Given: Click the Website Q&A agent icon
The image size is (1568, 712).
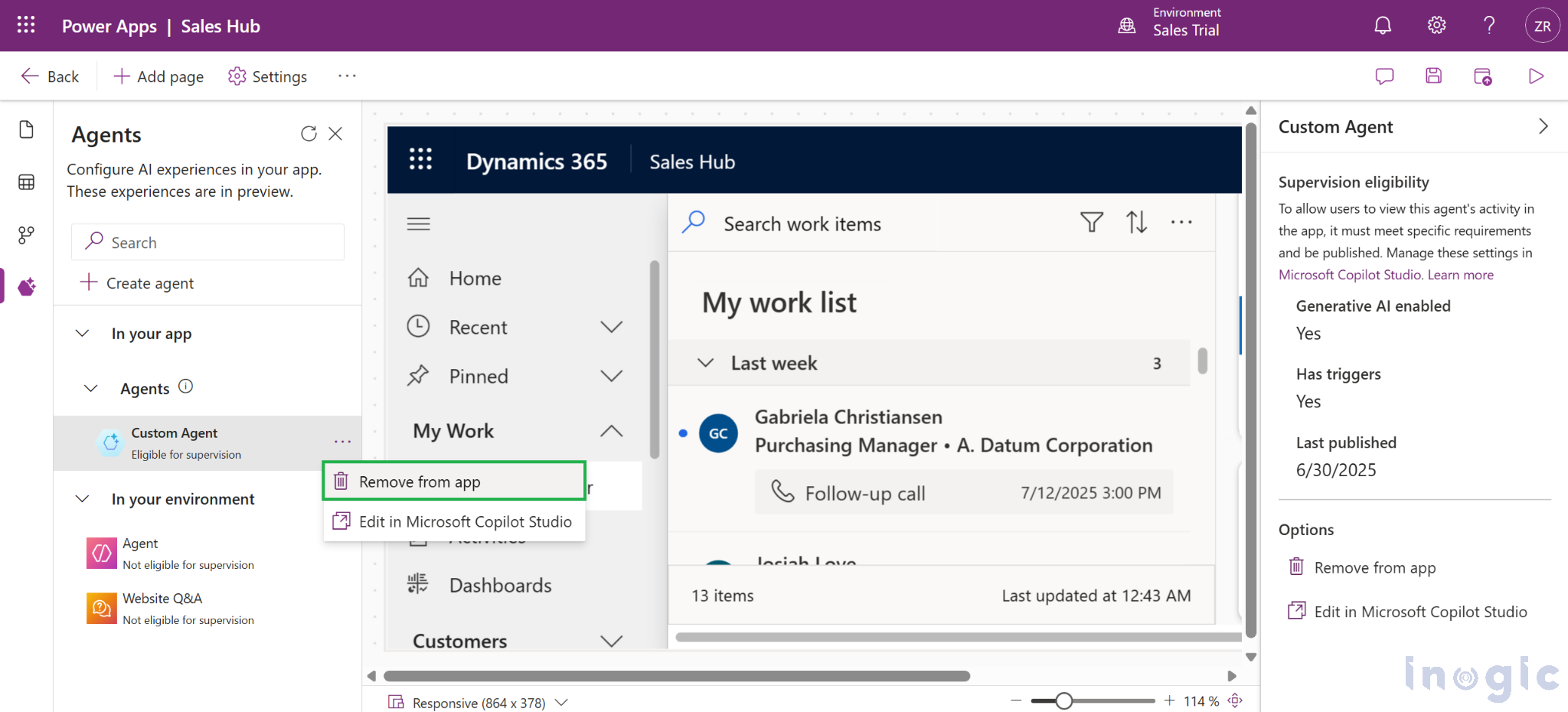Looking at the screenshot, I should point(101,608).
